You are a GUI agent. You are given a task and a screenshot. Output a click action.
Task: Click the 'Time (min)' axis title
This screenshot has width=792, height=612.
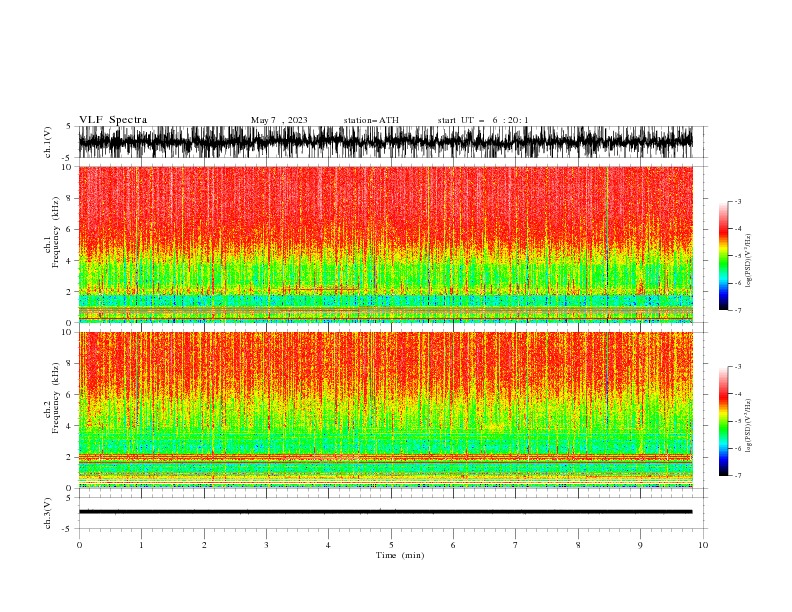(400, 555)
